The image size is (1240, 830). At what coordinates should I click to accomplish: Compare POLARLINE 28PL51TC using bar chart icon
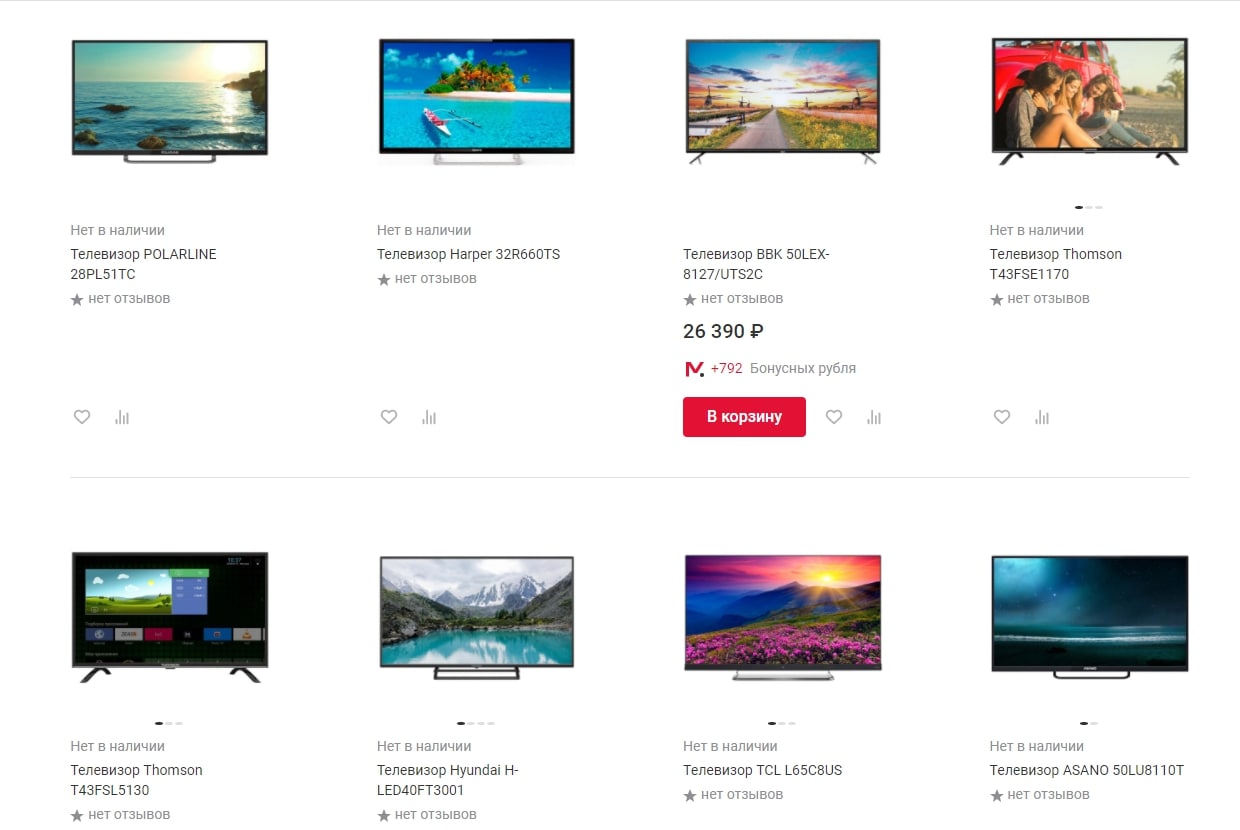pyautogui.click(x=122, y=417)
